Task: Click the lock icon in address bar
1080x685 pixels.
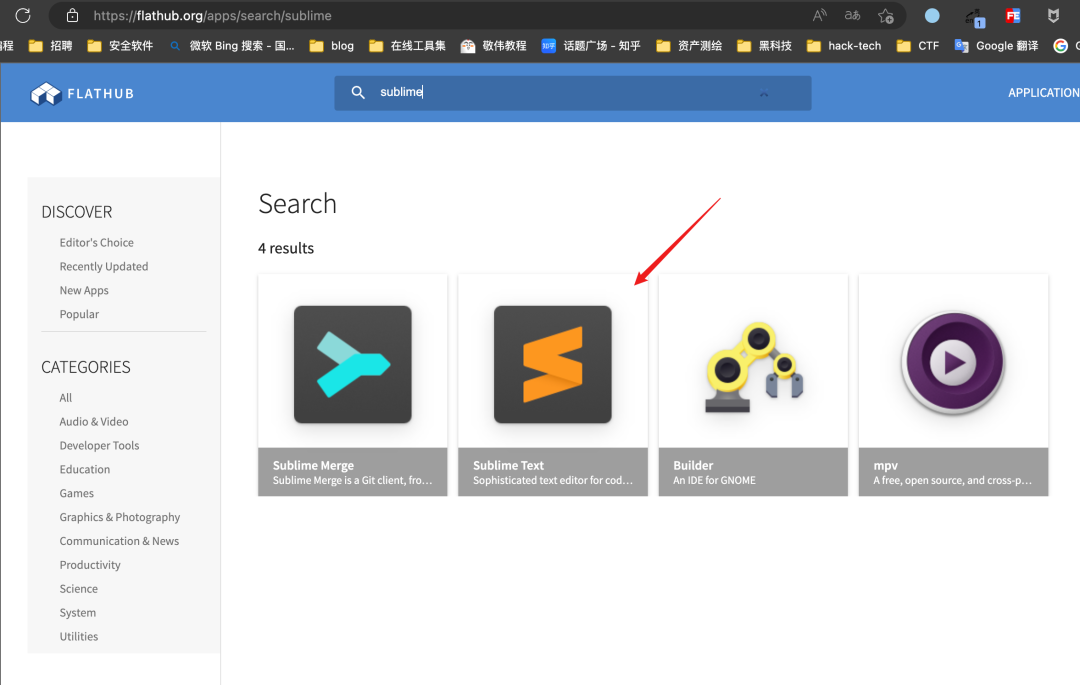Action: click(72, 15)
